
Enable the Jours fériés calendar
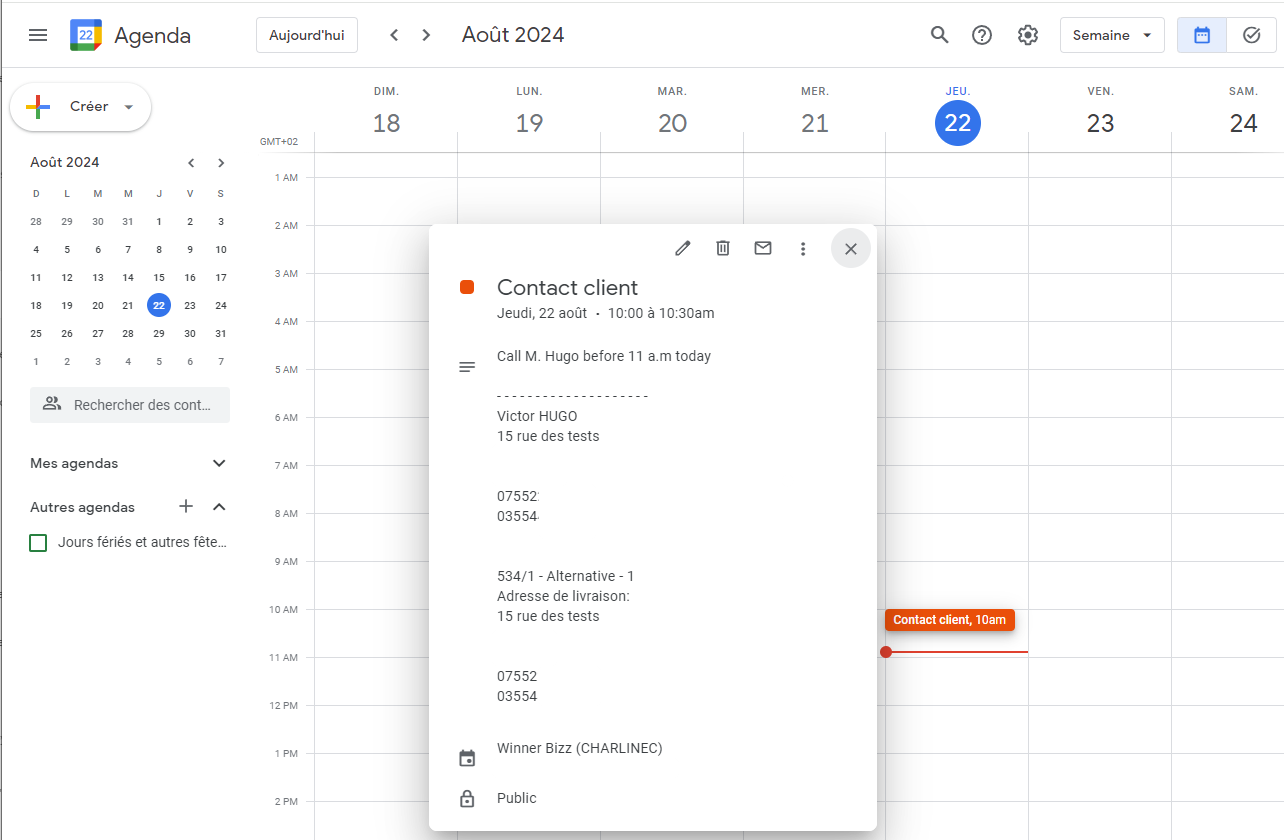click(37, 542)
